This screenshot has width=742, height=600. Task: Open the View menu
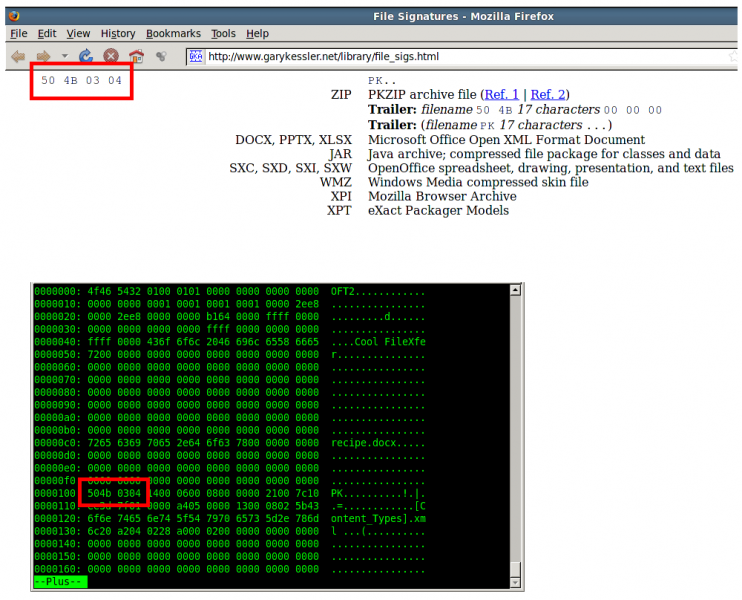pyautogui.click(x=78, y=34)
